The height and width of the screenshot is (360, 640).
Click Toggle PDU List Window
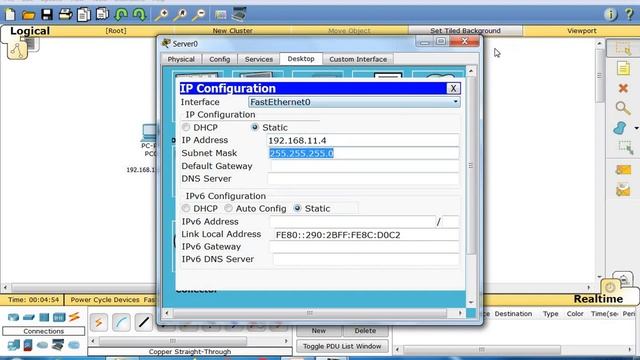(342, 346)
